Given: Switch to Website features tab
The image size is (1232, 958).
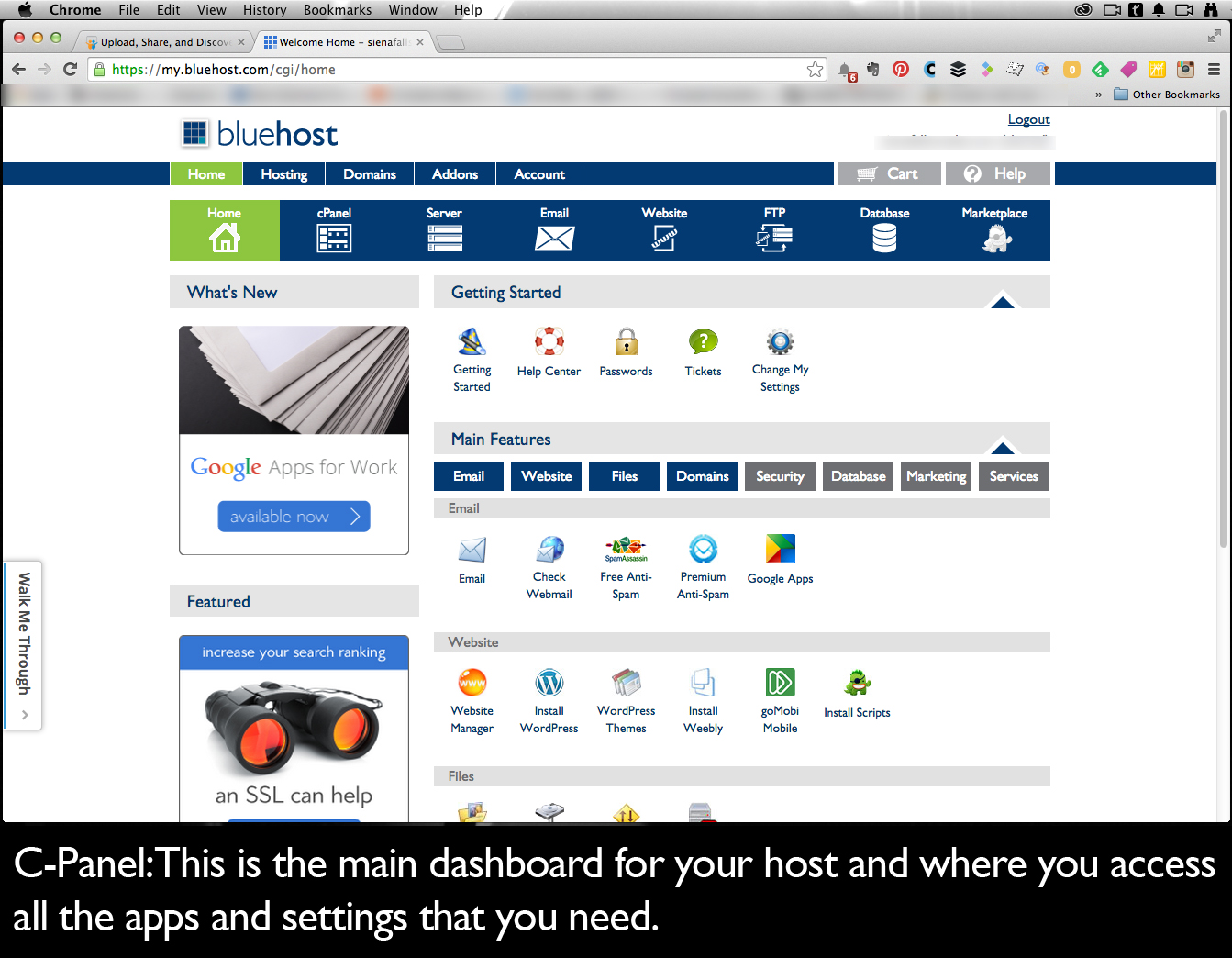Looking at the screenshot, I should pyautogui.click(x=546, y=476).
